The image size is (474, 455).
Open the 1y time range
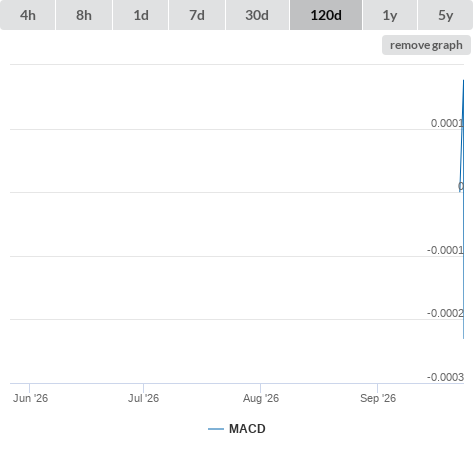(x=390, y=15)
